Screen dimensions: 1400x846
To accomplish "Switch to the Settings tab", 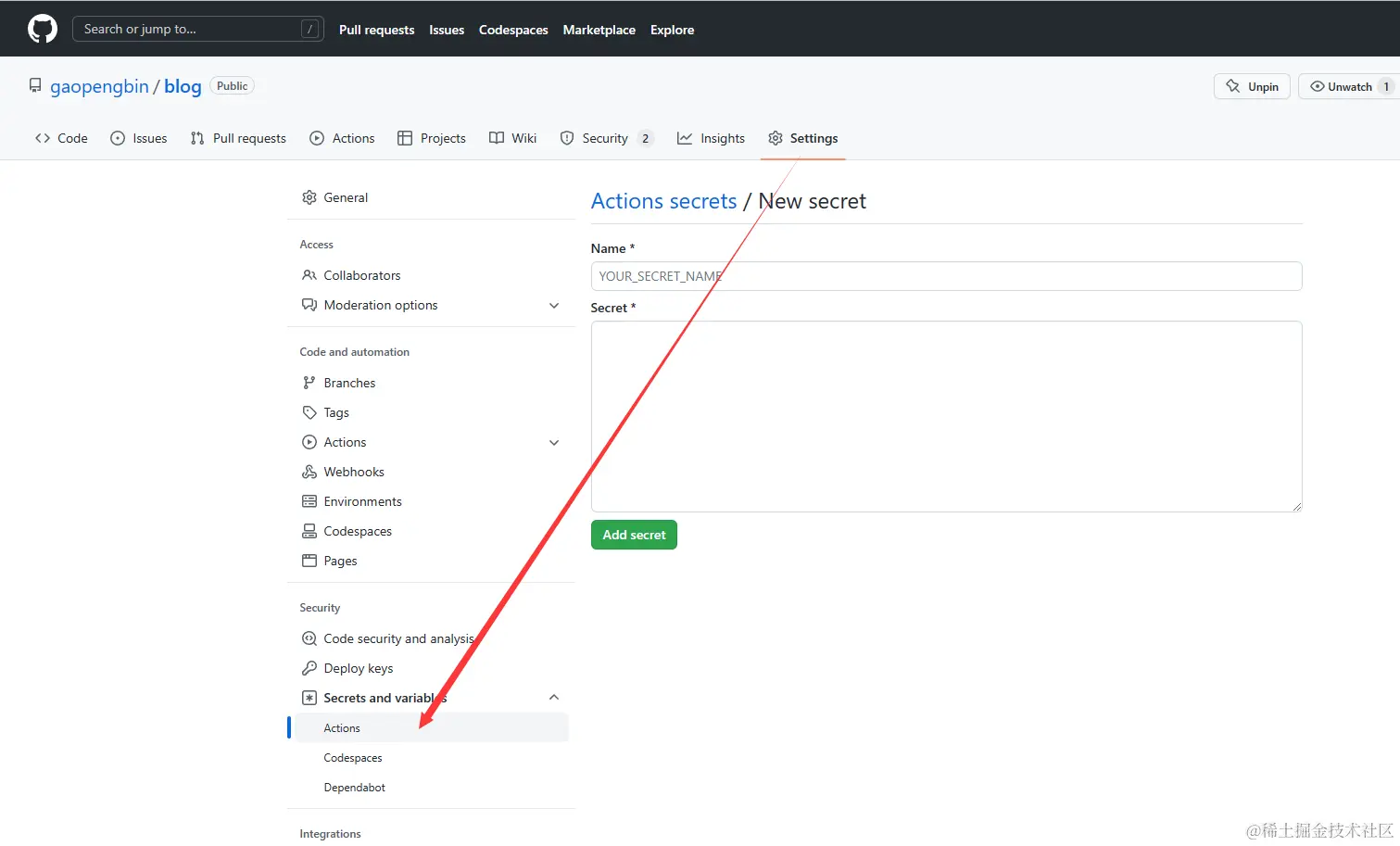I will (x=802, y=138).
